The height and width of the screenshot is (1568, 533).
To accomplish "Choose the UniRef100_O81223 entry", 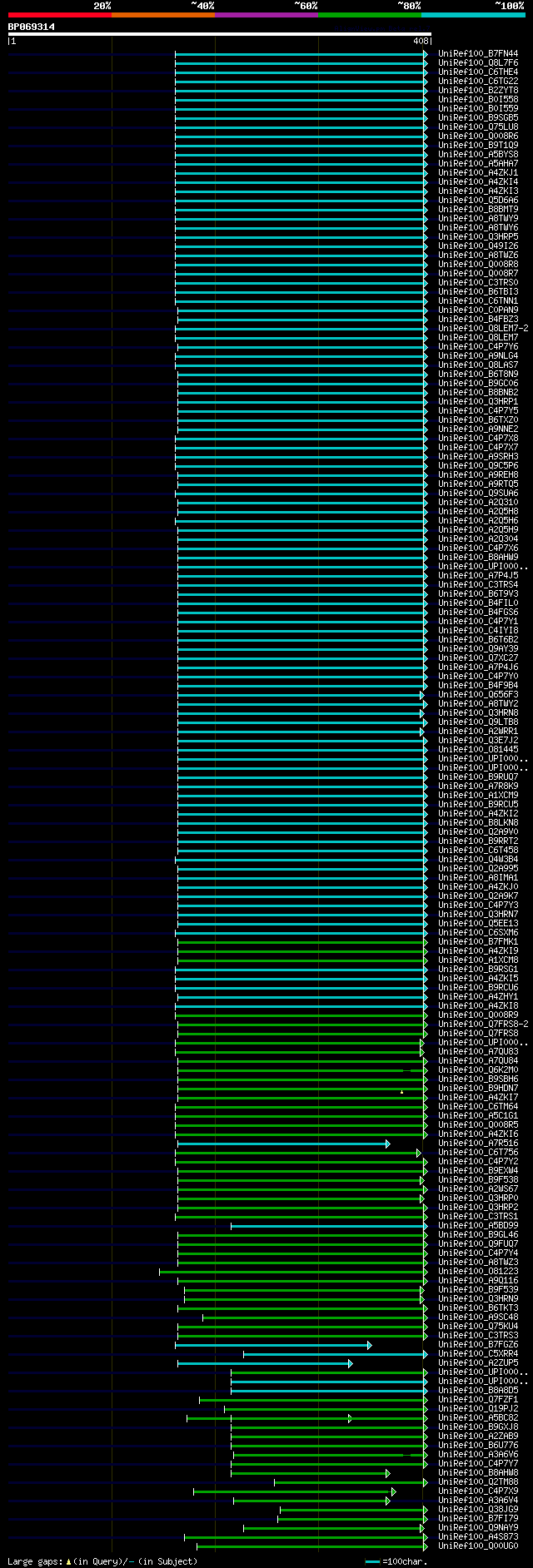I will (478, 1272).
